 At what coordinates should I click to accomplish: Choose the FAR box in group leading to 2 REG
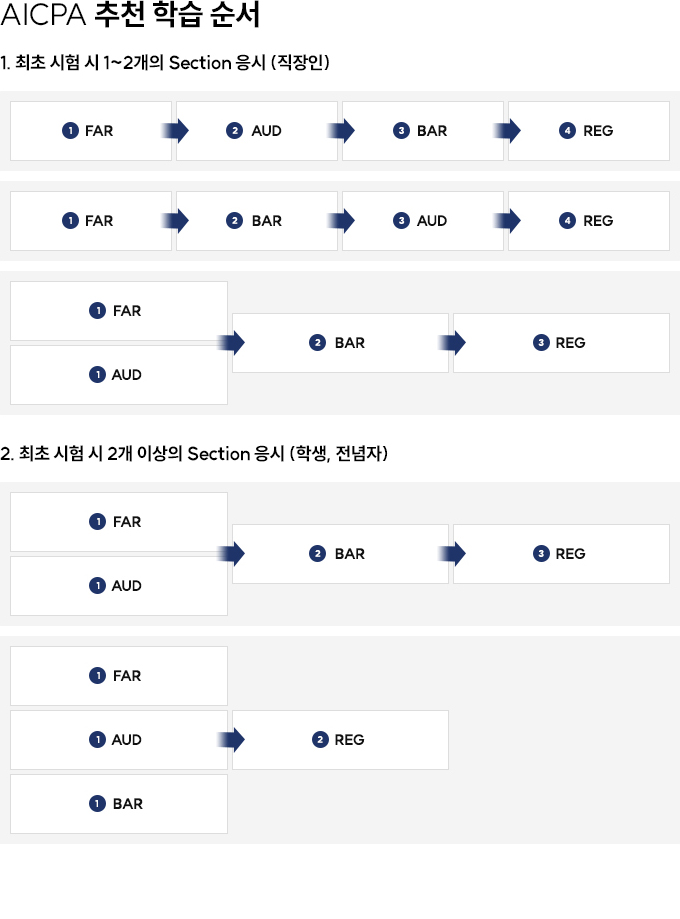[x=119, y=676]
